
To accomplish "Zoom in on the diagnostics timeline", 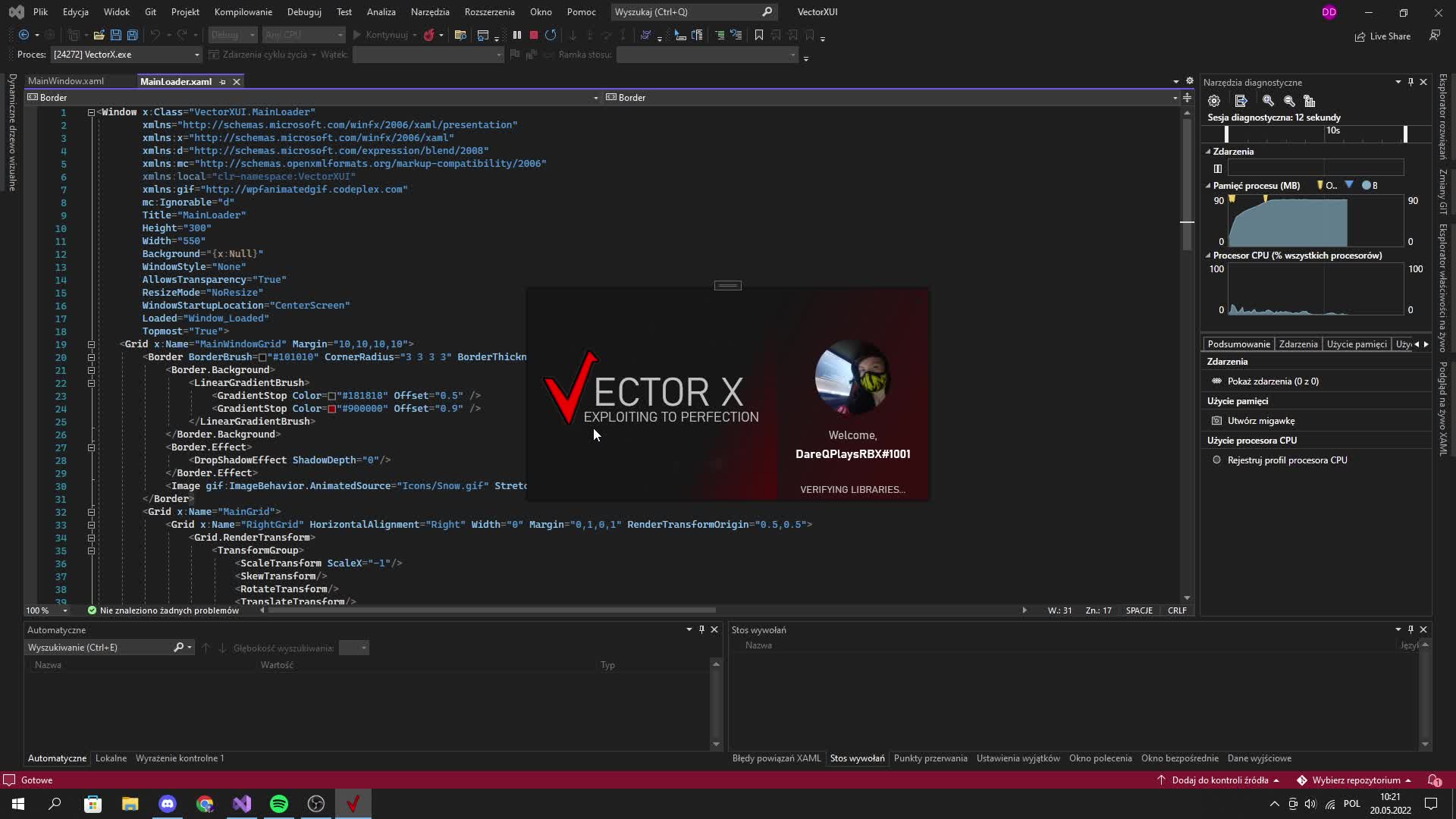I will coord(1267,100).
